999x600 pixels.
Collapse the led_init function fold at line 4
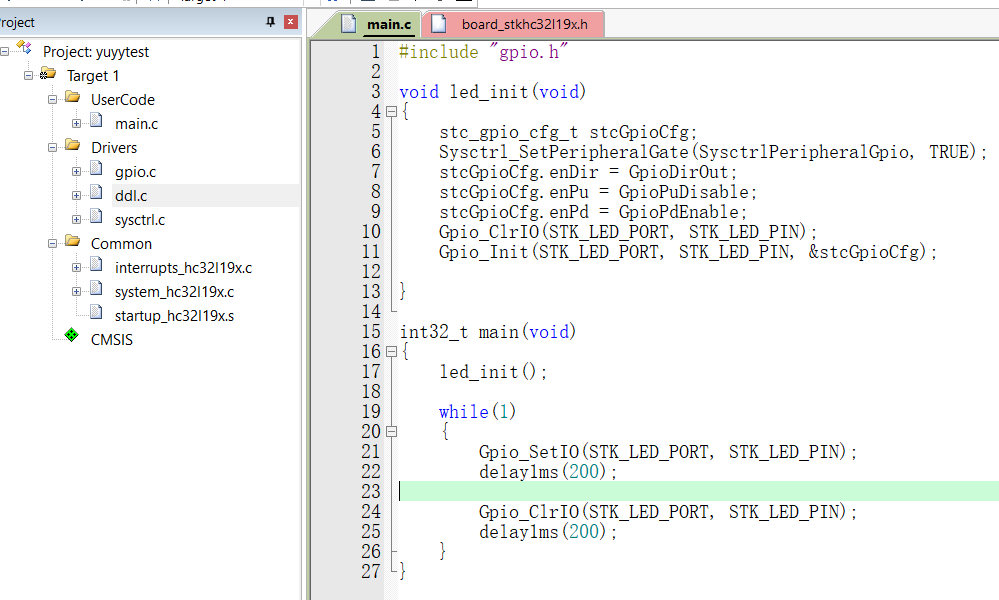click(392, 112)
